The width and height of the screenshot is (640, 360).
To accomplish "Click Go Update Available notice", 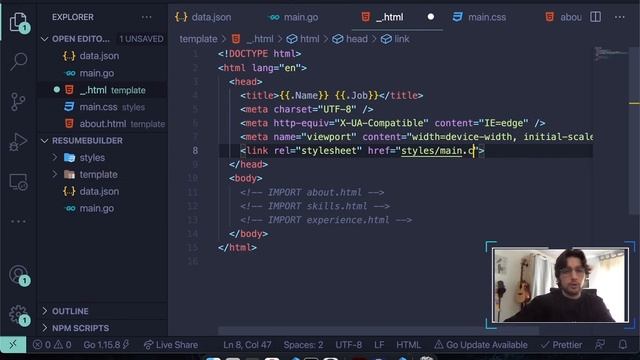I will pyautogui.click(x=481, y=345).
